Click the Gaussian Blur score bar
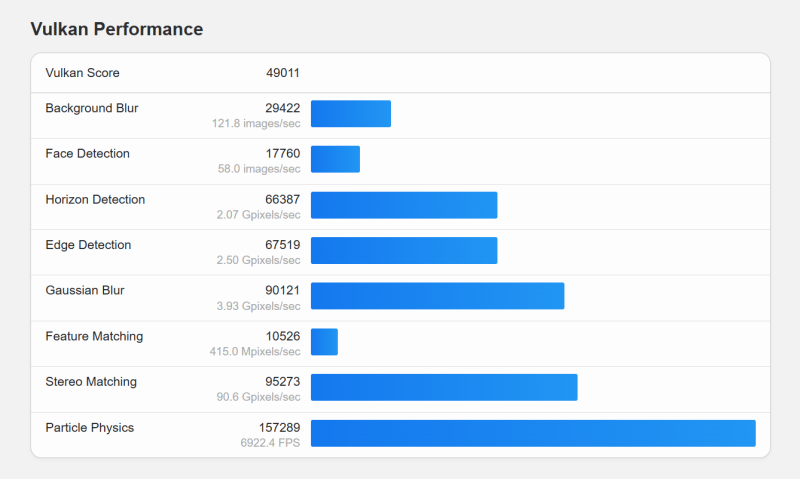Viewport: 800px width, 479px height. (438, 296)
